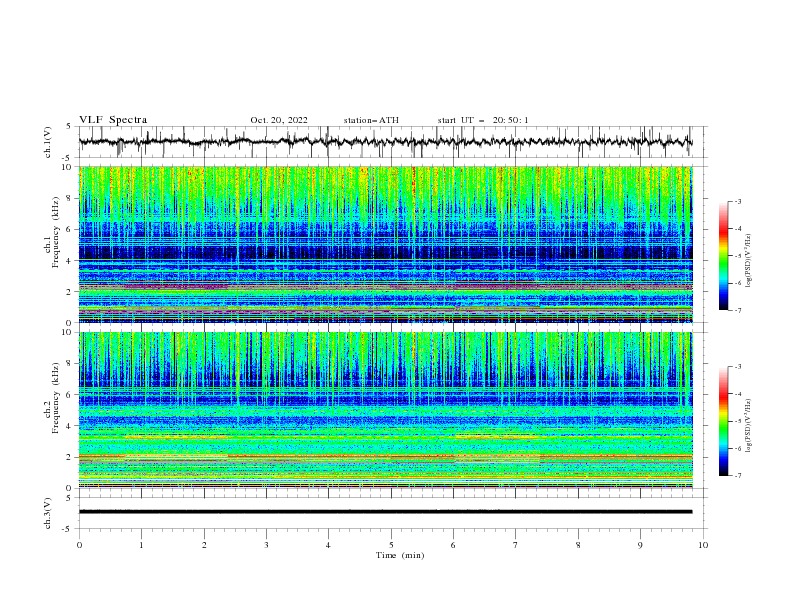The image size is (792, 612).
Task: Click the "ch.1(V)" waveform axis label
Action: tap(48, 142)
